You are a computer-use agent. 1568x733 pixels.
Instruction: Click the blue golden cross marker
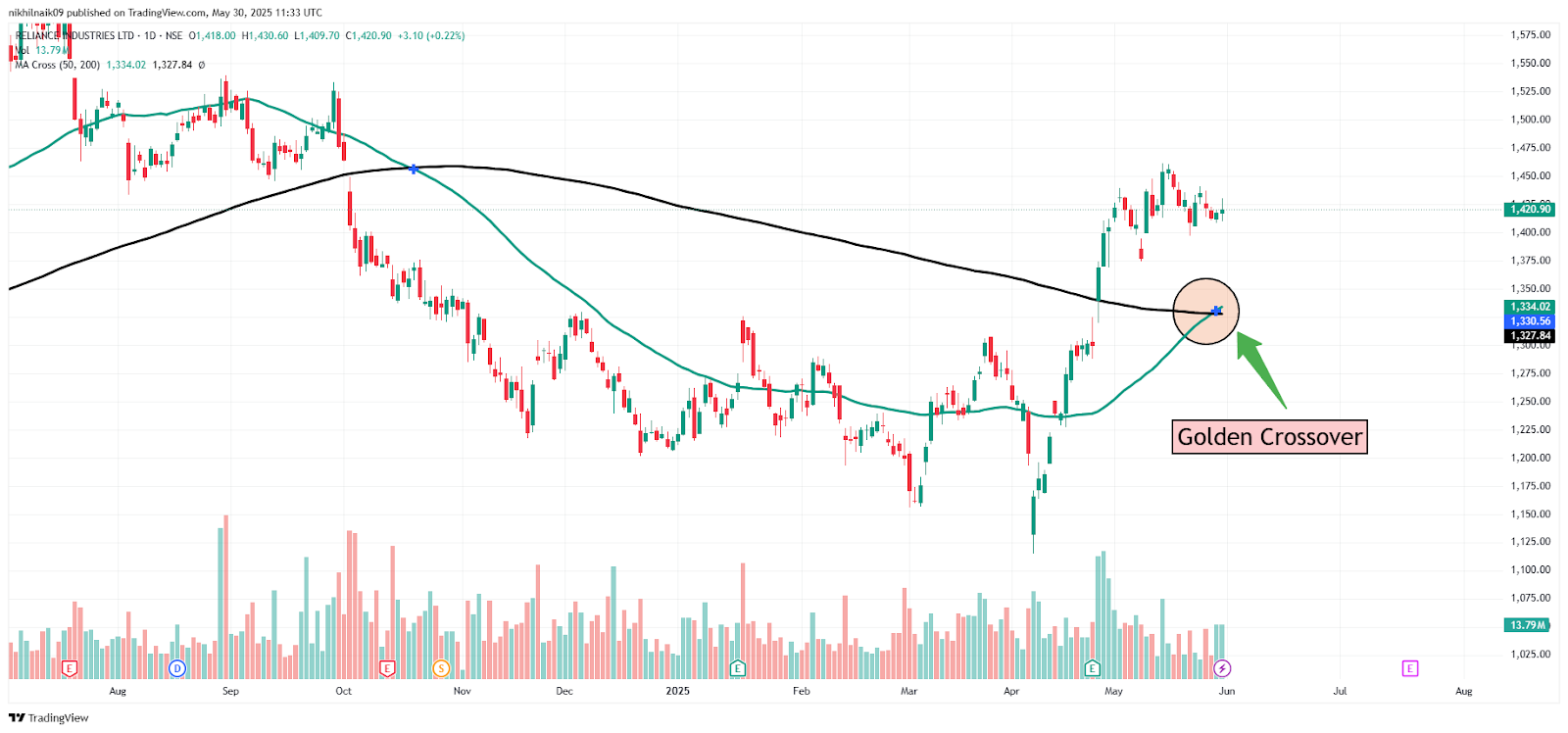coord(1217,311)
